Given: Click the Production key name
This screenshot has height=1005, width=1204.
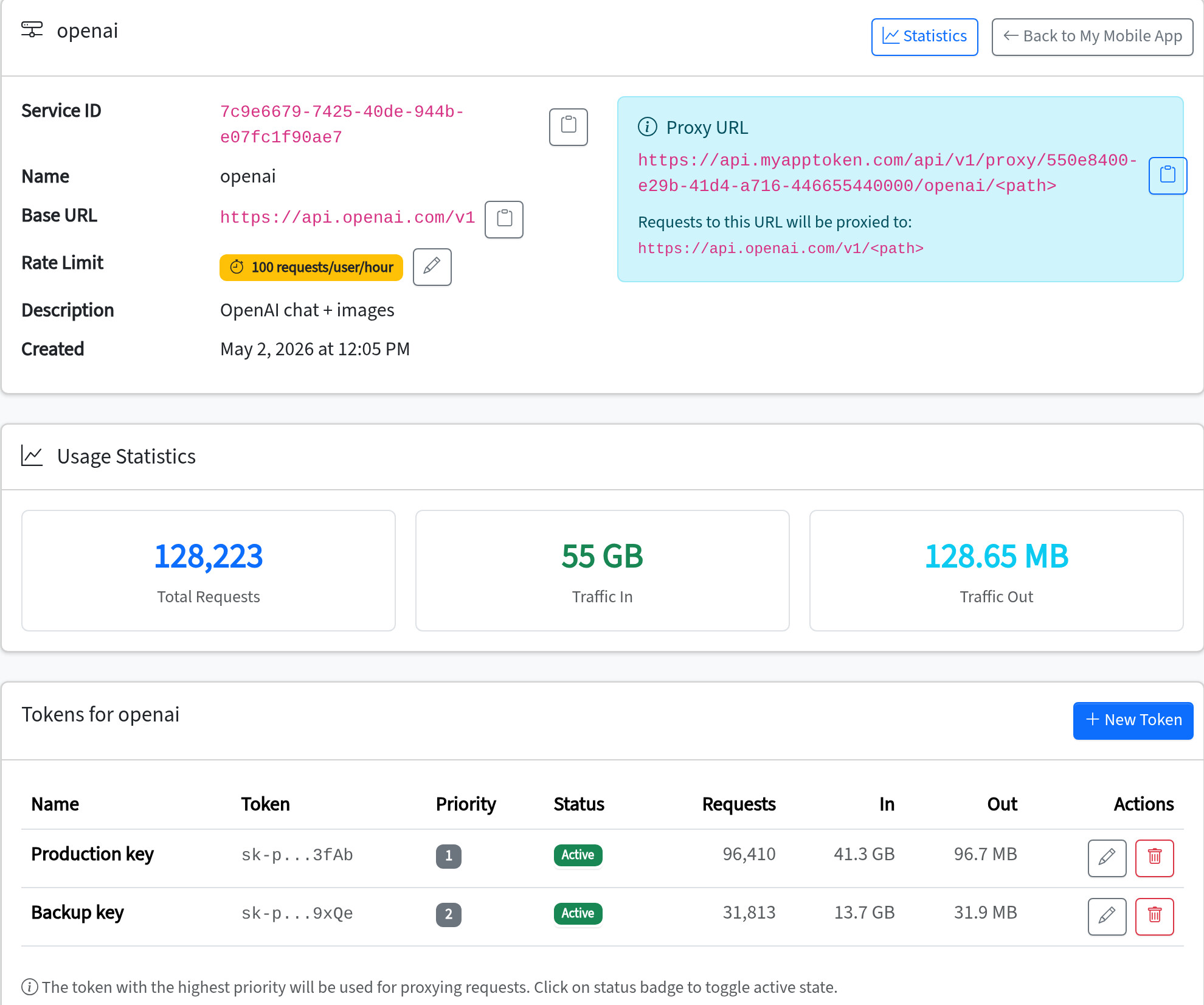Looking at the screenshot, I should [x=92, y=854].
